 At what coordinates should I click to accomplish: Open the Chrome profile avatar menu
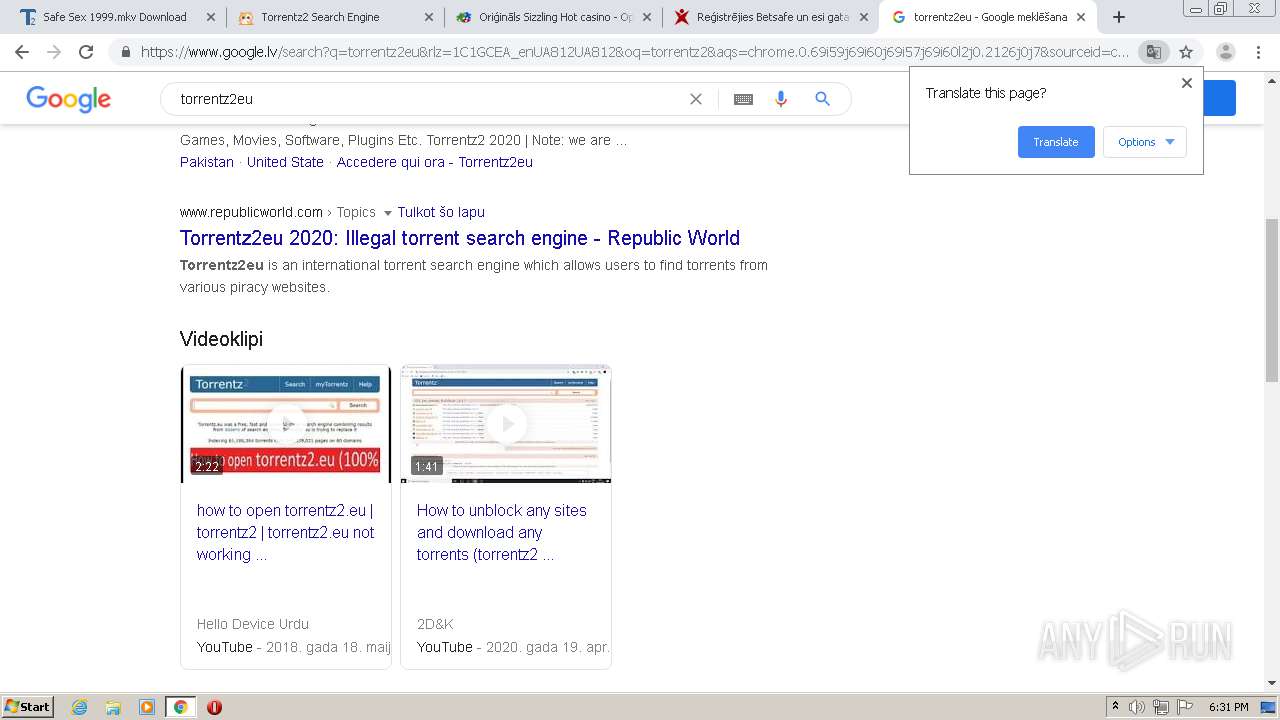(1226, 52)
